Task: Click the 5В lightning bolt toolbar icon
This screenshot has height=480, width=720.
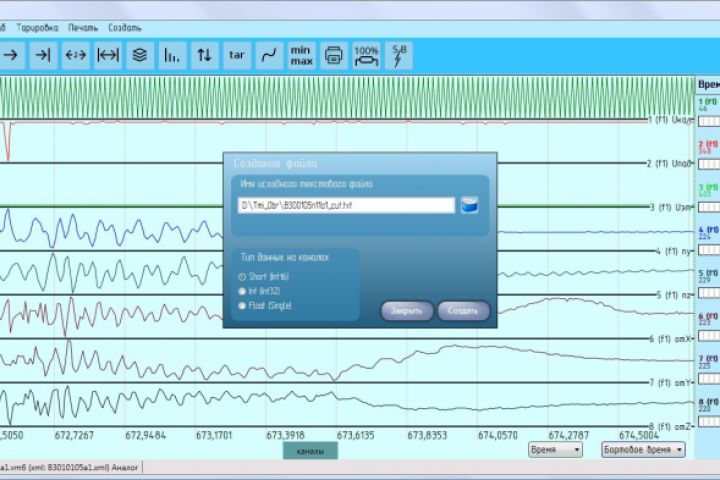Action: click(399, 55)
